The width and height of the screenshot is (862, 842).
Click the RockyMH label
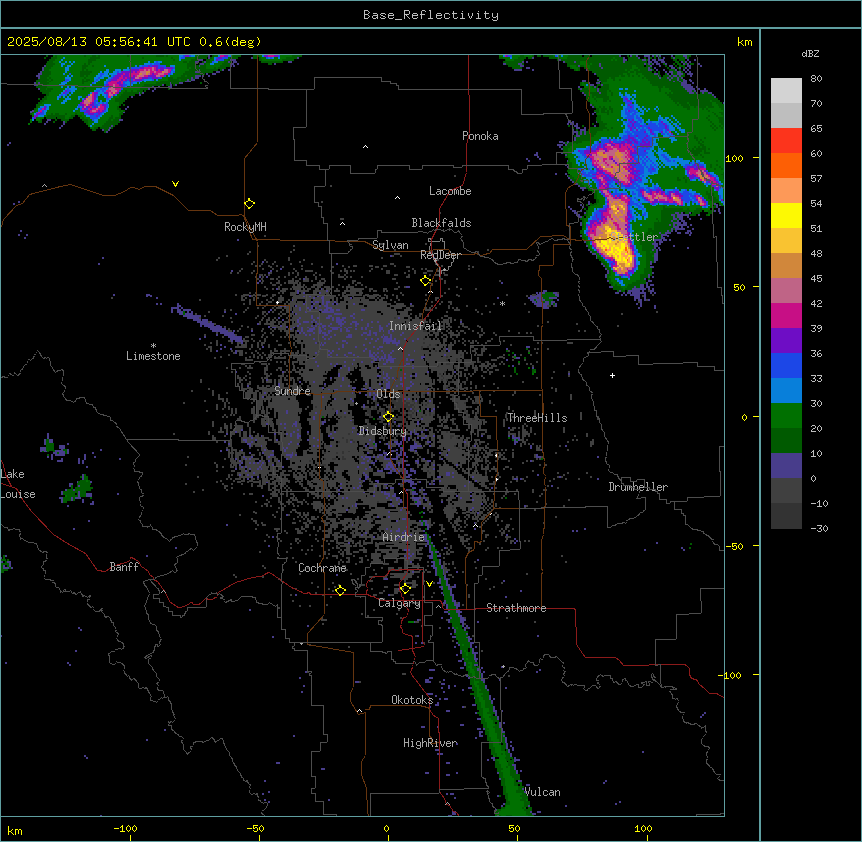tap(245, 227)
